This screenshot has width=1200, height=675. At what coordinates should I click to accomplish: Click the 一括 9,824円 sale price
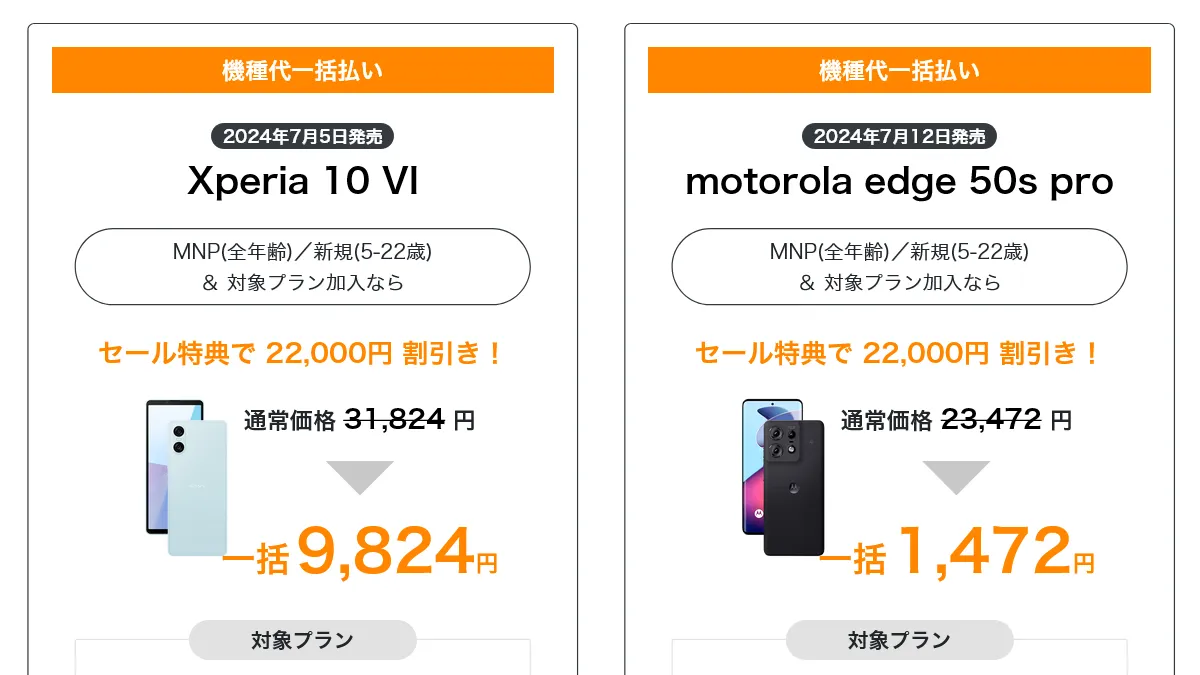click(x=359, y=552)
